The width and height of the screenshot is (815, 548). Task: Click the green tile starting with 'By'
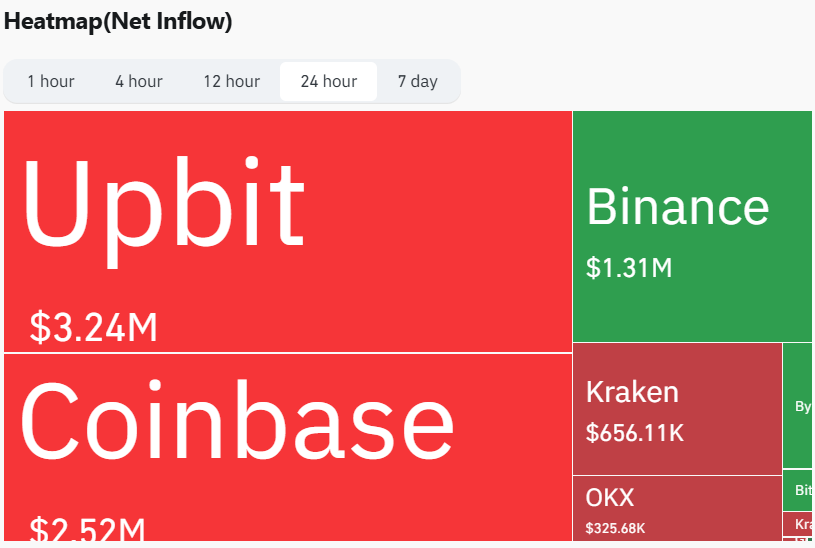pyautogui.click(x=797, y=406)
